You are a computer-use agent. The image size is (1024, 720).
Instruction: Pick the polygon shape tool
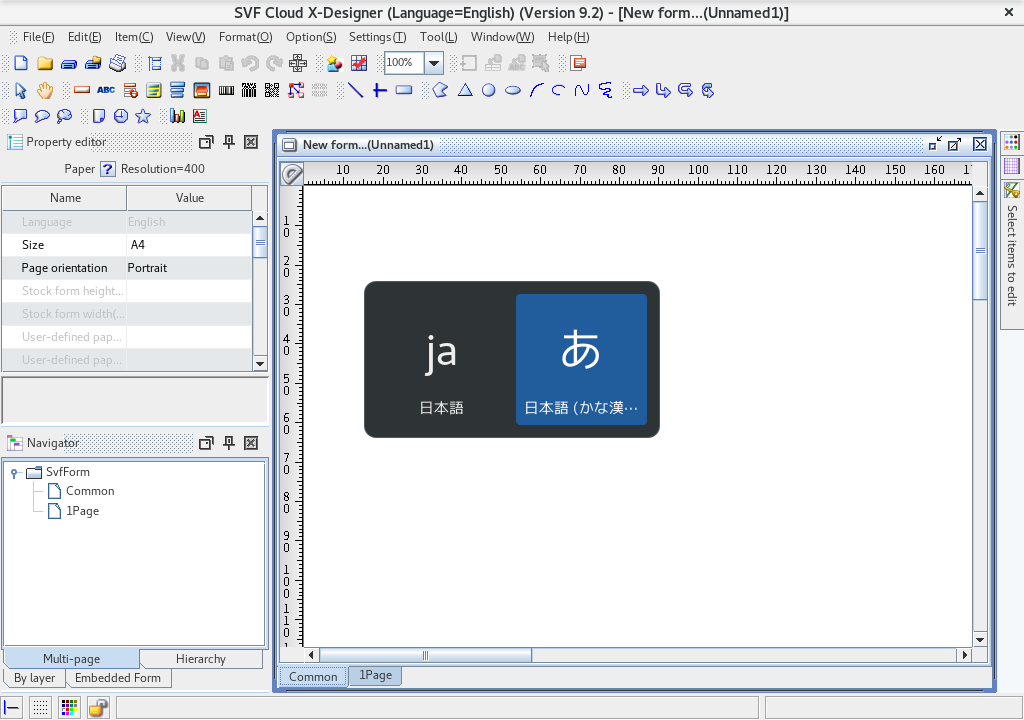coord(440,90)
